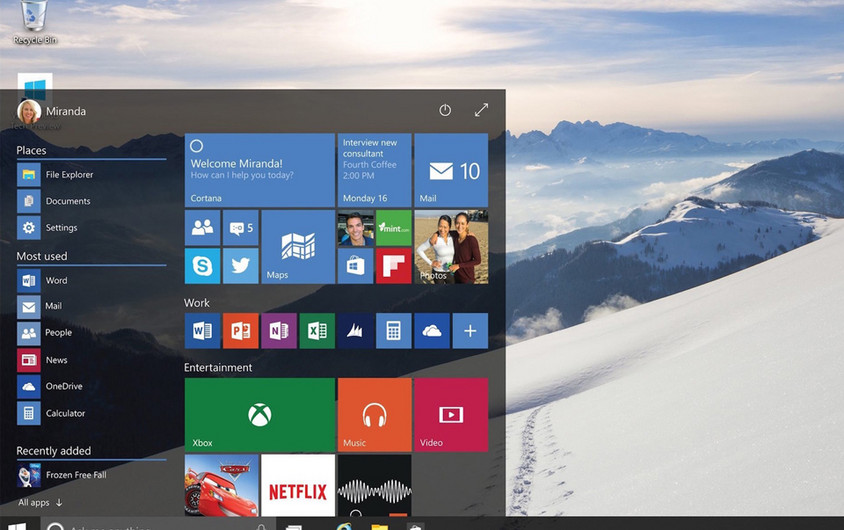
Task: Click the Ask me anything search box
Action: (x=158, y=525)
